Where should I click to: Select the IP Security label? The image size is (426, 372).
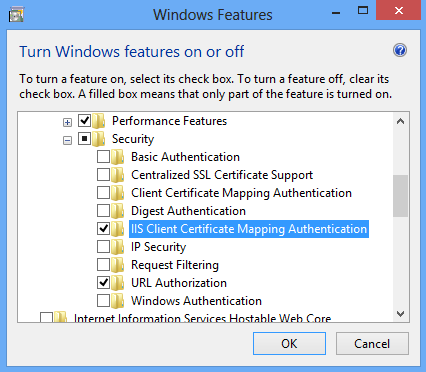pyautogui.click(x=158, y=247)
